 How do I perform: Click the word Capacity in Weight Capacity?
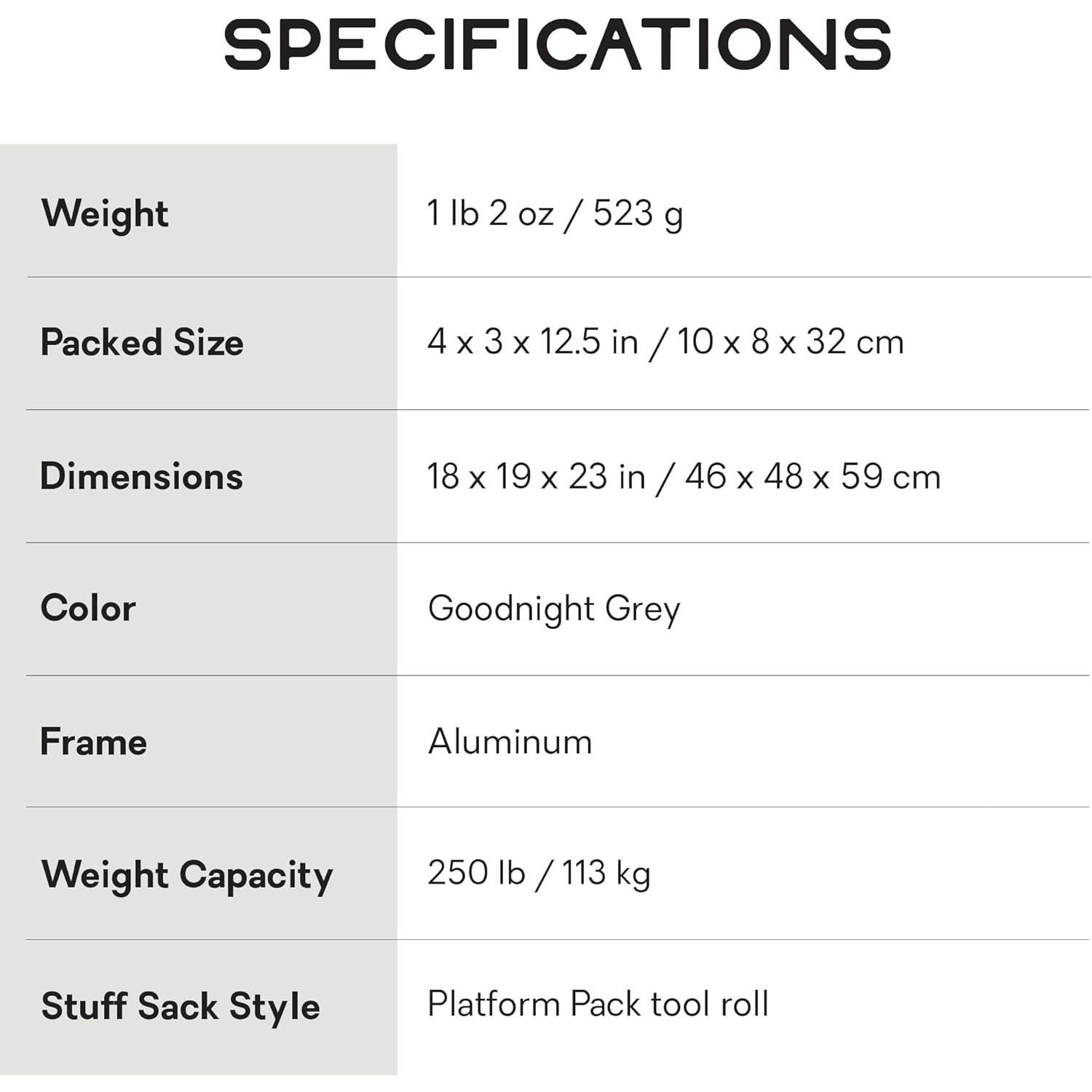coord(256,875)
